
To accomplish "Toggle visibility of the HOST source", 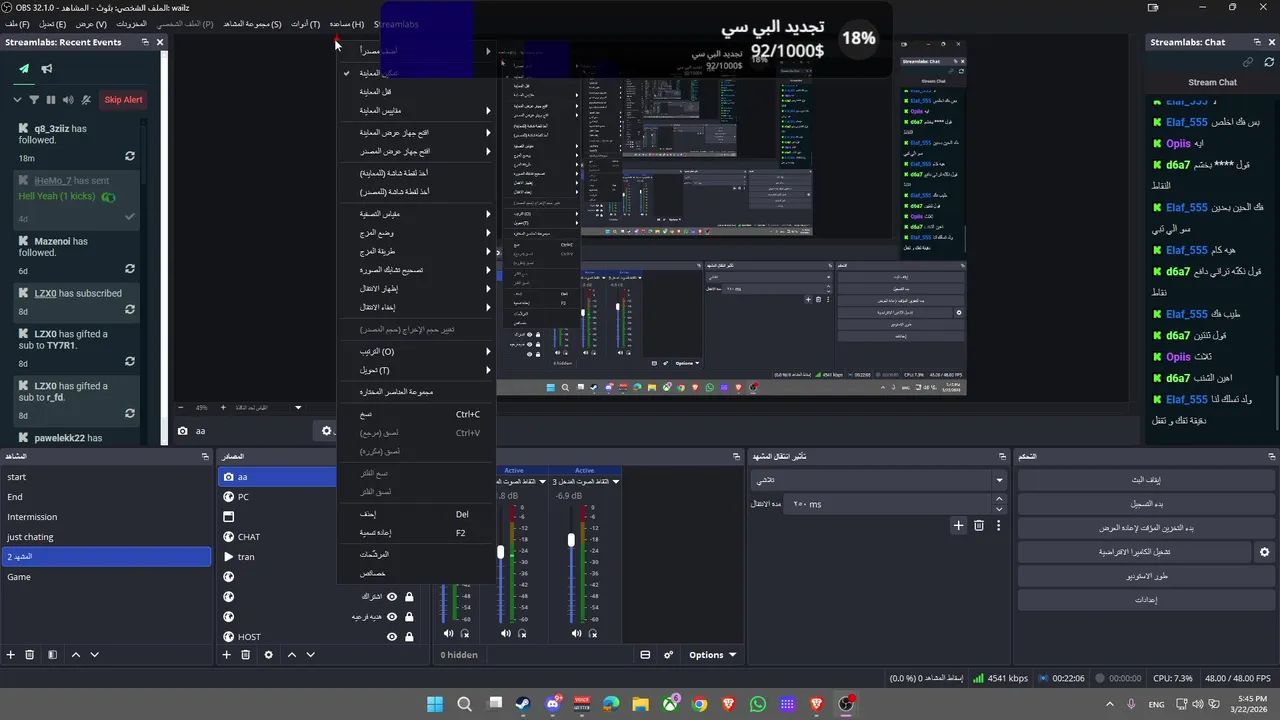I will (x=392, y=637).
